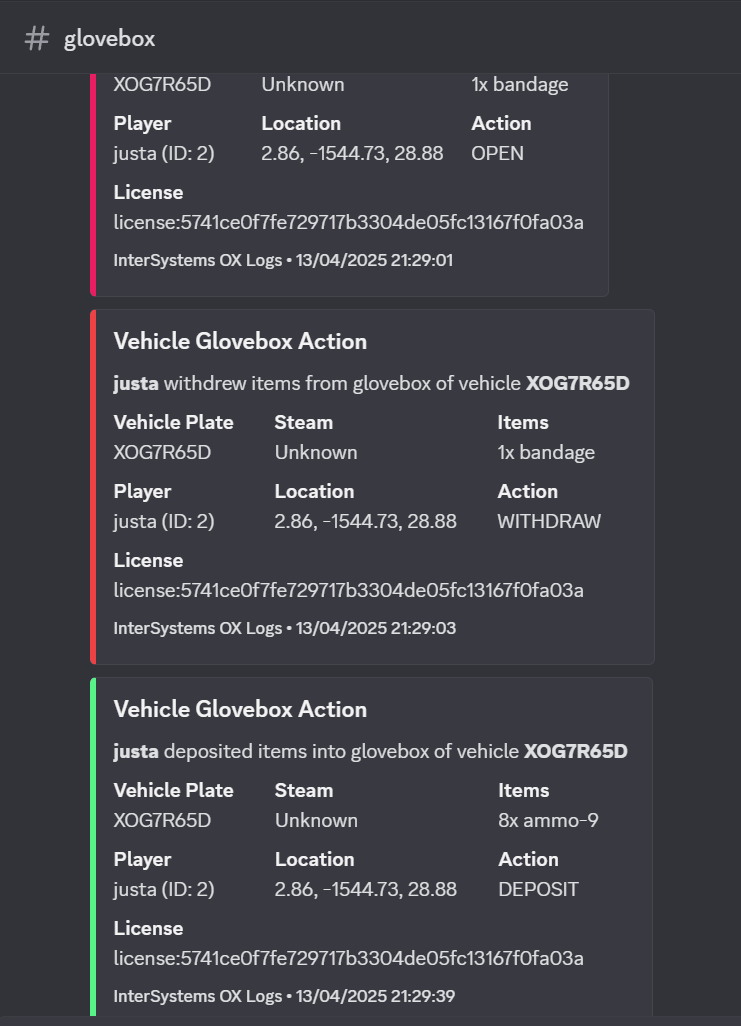
Task: Click the license string in deposited embed
Action: (x=348, y=958)
